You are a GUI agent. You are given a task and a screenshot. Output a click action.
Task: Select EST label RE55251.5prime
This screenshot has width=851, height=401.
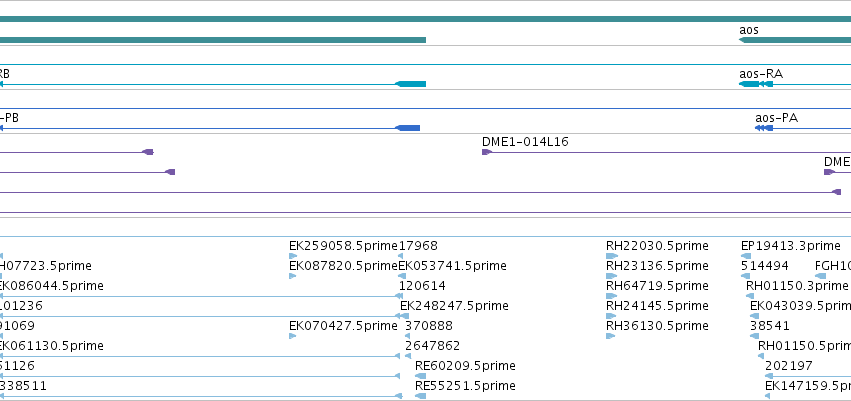(465, 386)
